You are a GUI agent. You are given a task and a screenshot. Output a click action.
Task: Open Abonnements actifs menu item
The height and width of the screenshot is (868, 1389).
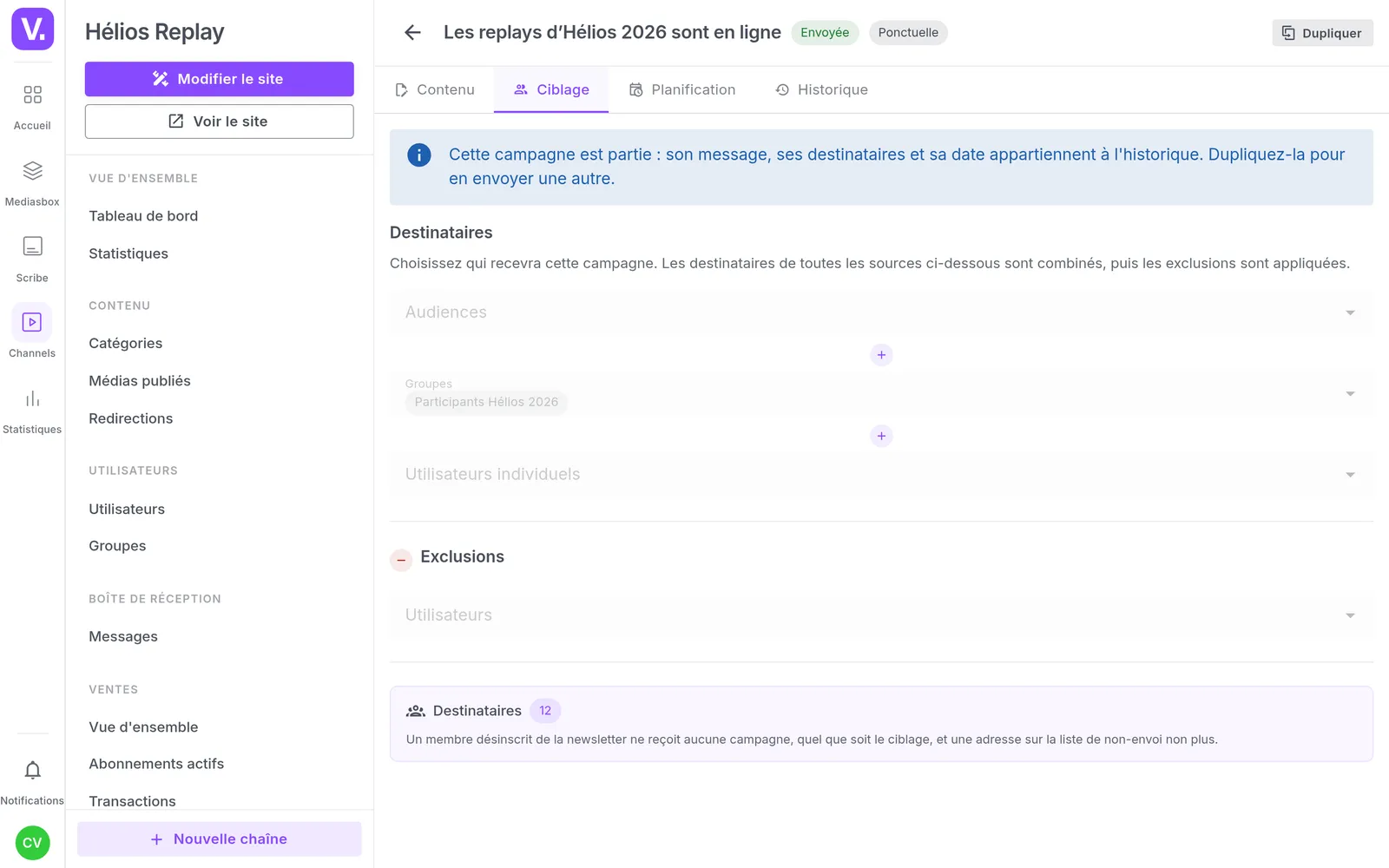[x=156, y=764]
